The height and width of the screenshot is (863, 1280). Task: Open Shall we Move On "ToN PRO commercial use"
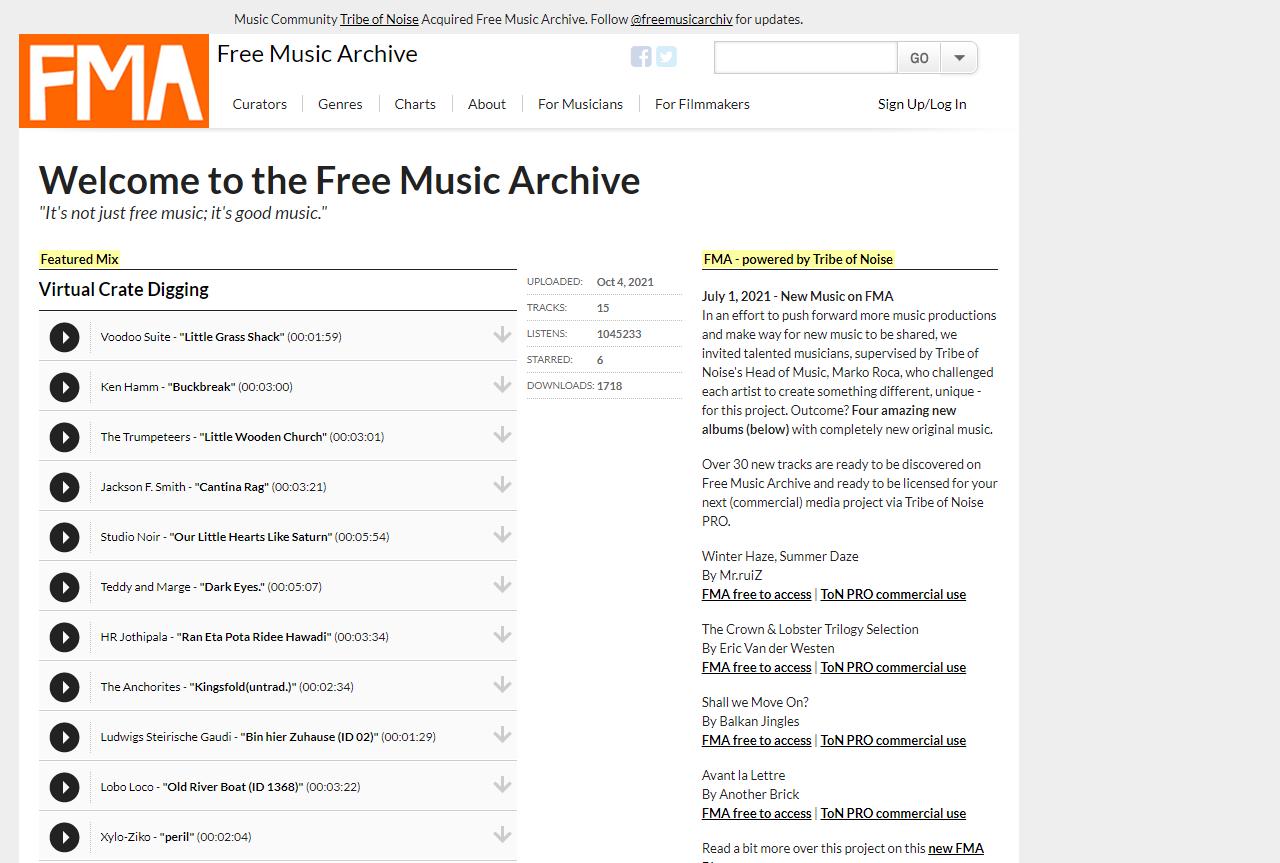coord(893,740)
